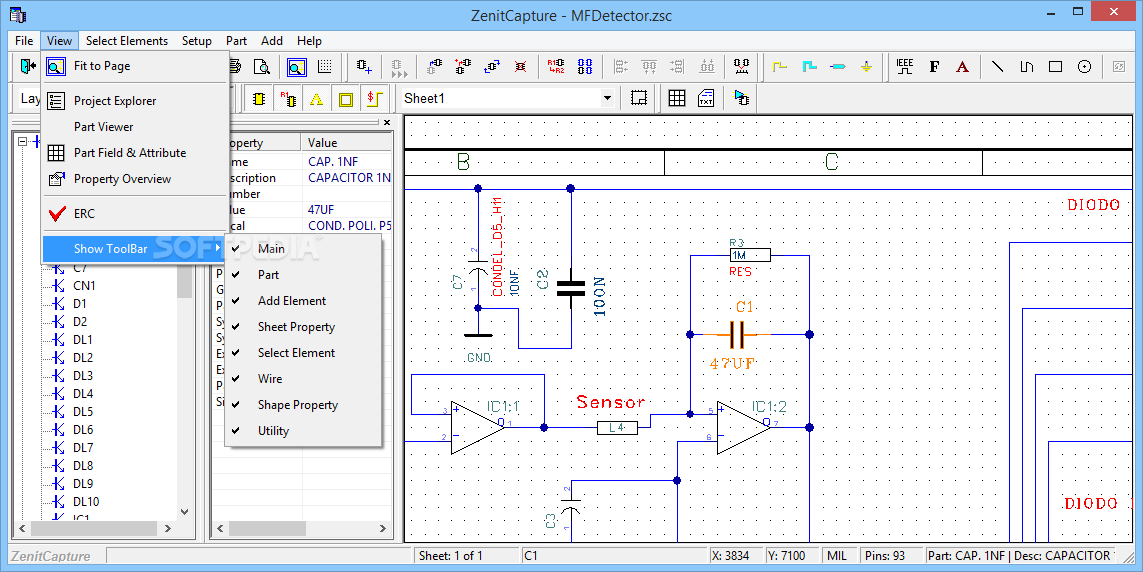Choose Property Overview menu entry
1143x572 pixels.
point(135,179)
